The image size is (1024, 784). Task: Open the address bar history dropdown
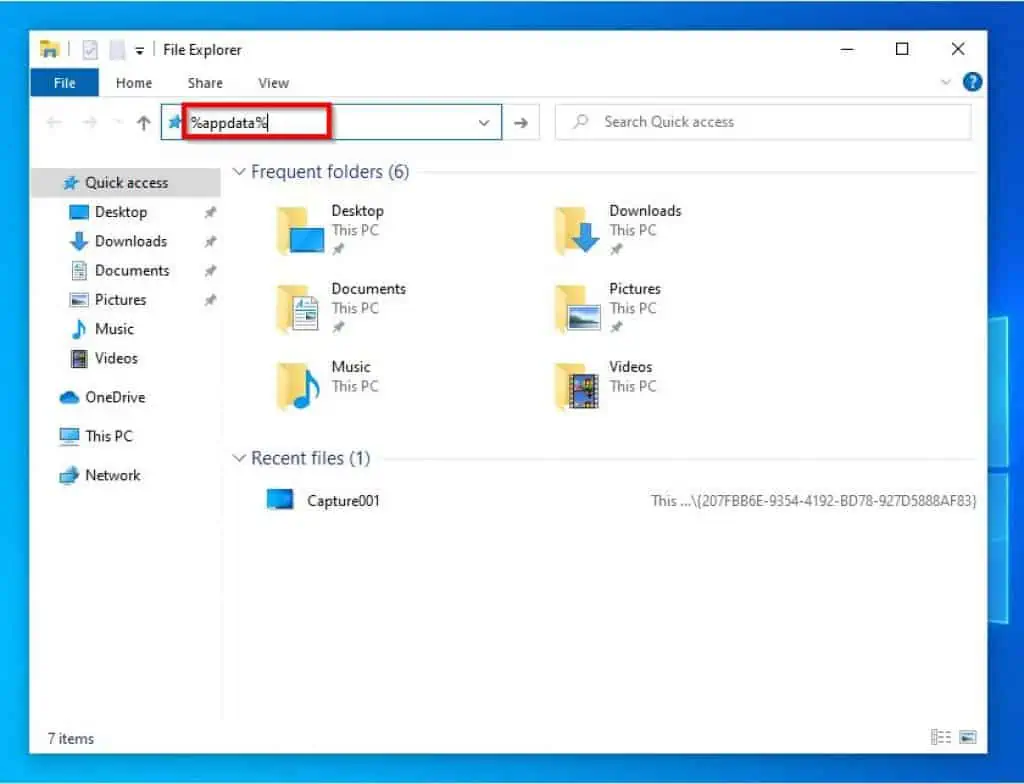click(484, 122)
